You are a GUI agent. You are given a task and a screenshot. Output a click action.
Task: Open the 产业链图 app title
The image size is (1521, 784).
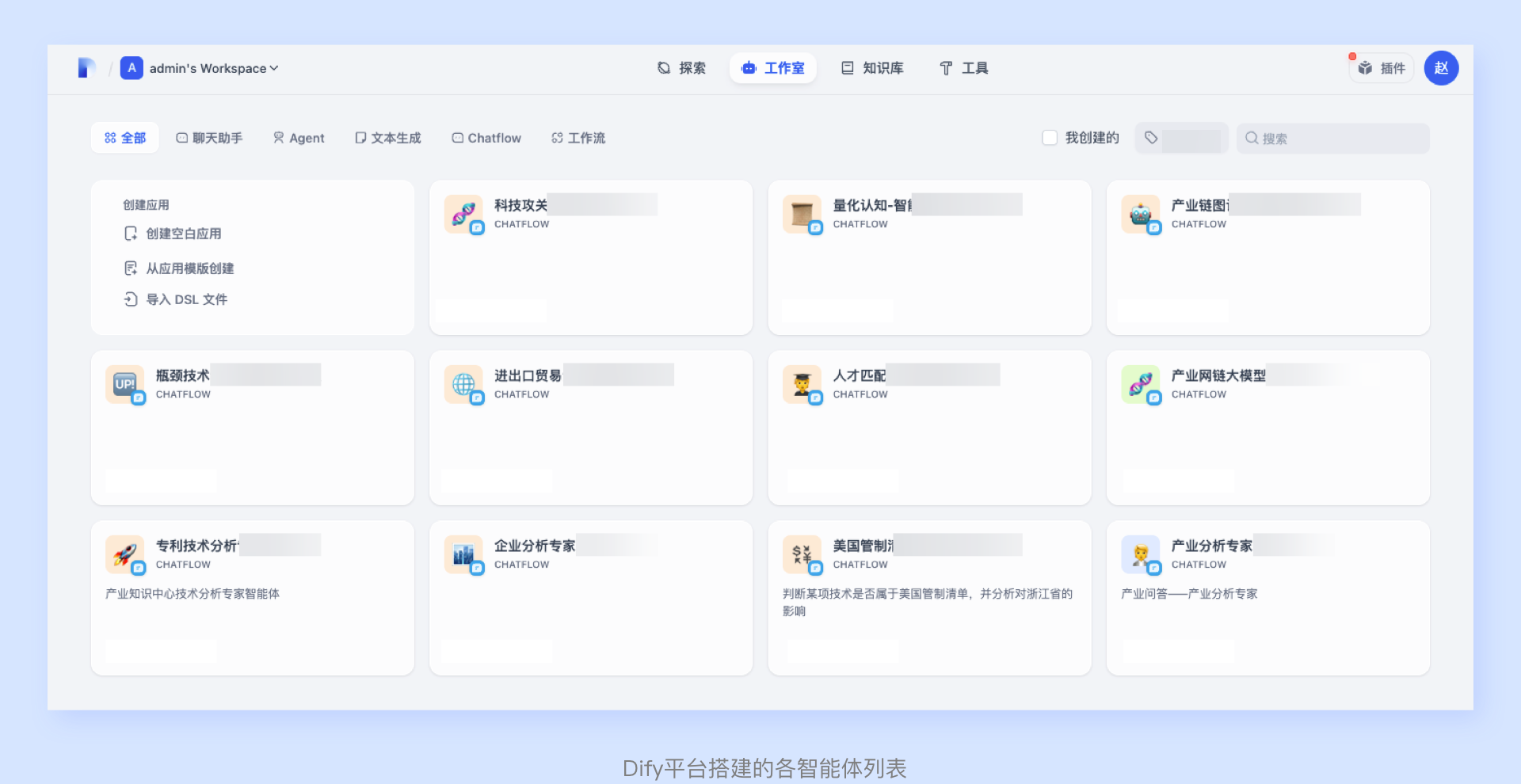1200,205
